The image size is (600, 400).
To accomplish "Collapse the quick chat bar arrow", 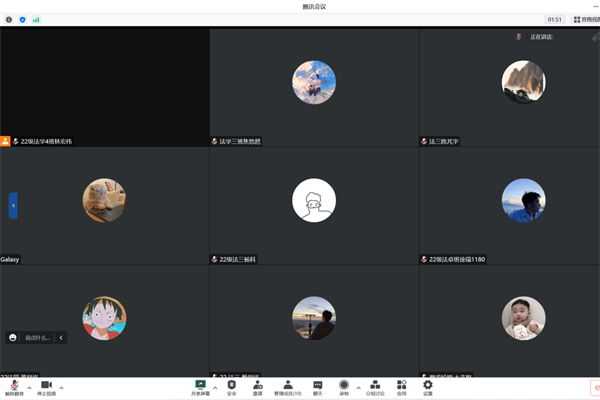I will (61, 338).
